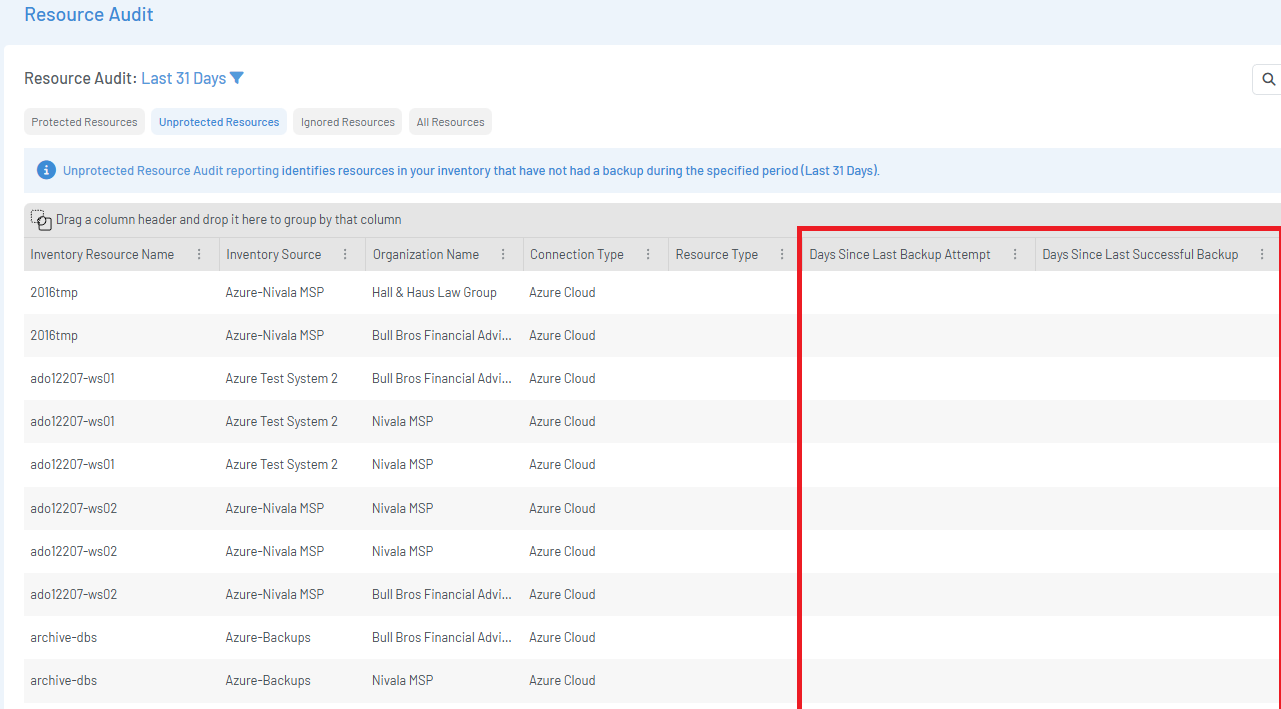Switch to the Protected Resources tab
This screenshot has width=1281, height=709.
click(84, 122)
